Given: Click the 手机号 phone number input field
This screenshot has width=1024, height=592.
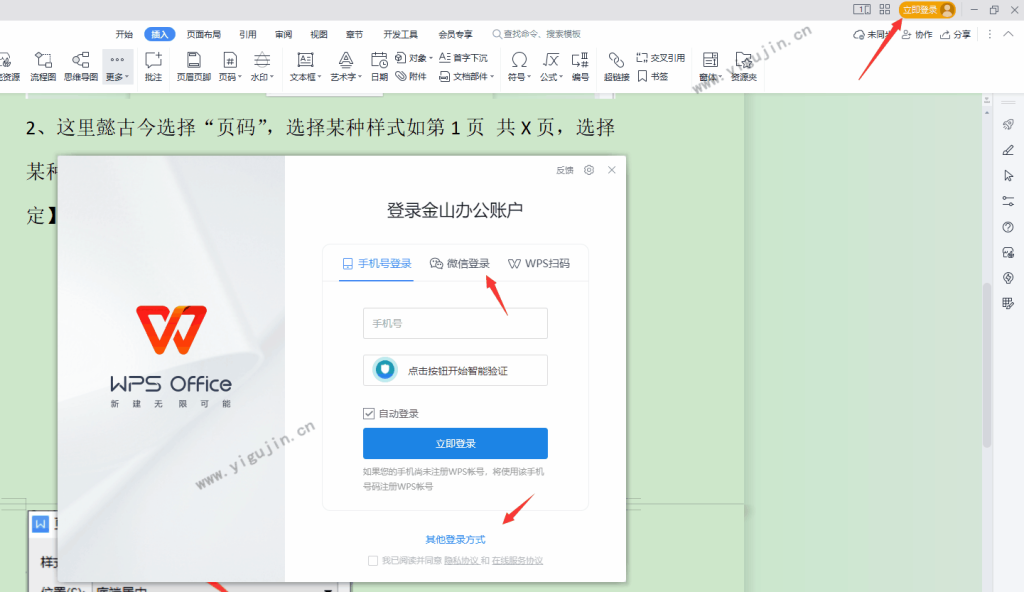Looking at the screenshot, I should [455, 323].
